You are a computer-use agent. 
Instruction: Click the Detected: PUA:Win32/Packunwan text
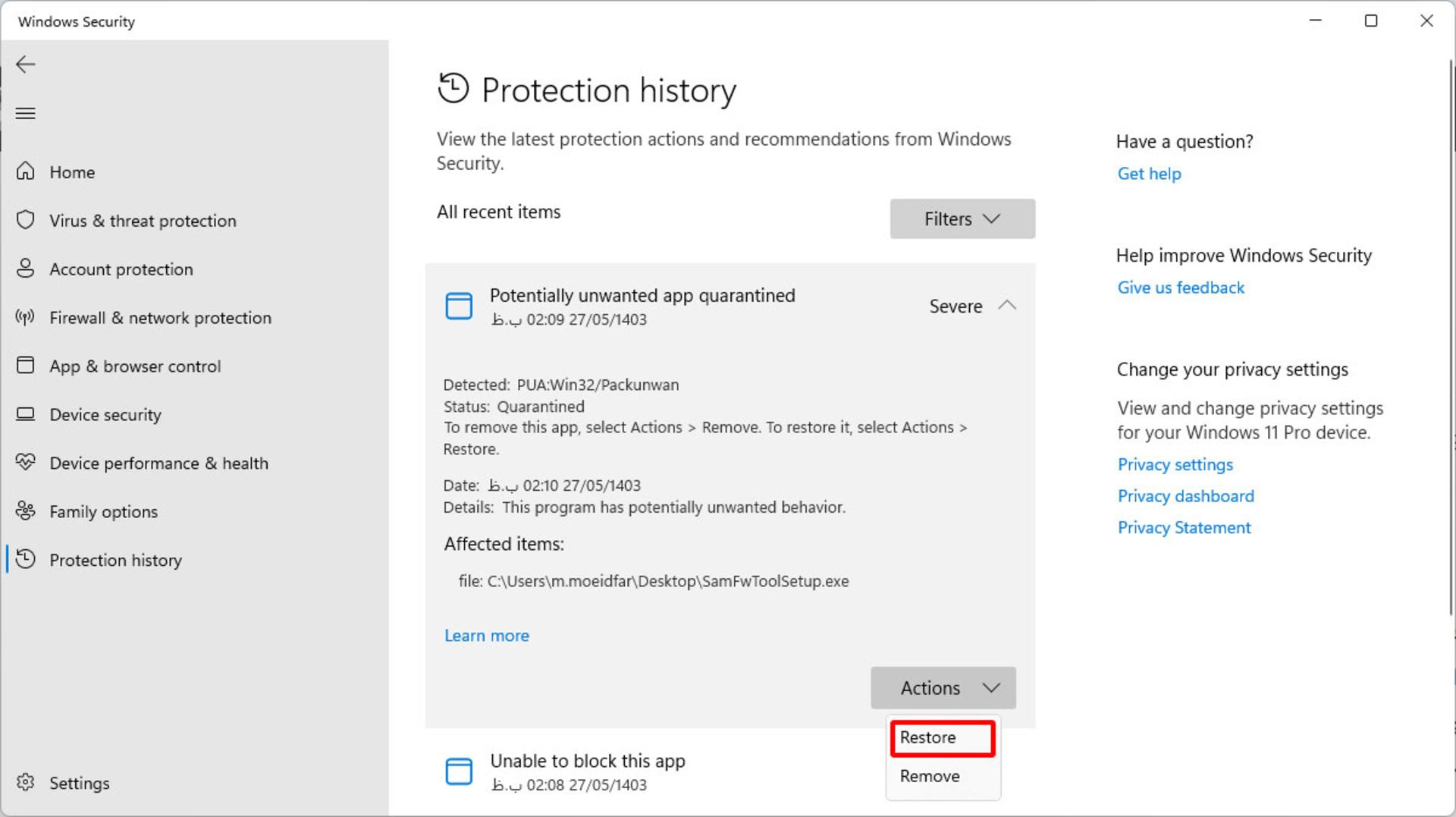click(561, 385)
